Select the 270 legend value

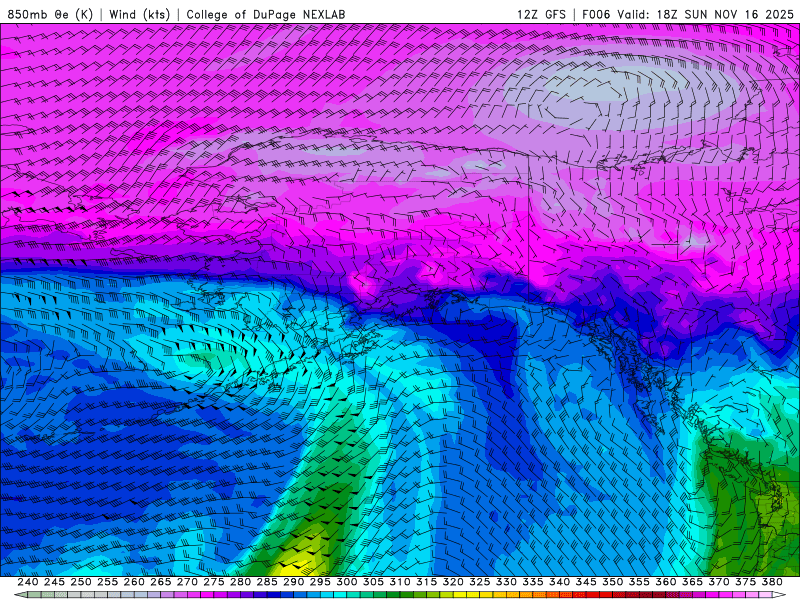click(187, 582)
